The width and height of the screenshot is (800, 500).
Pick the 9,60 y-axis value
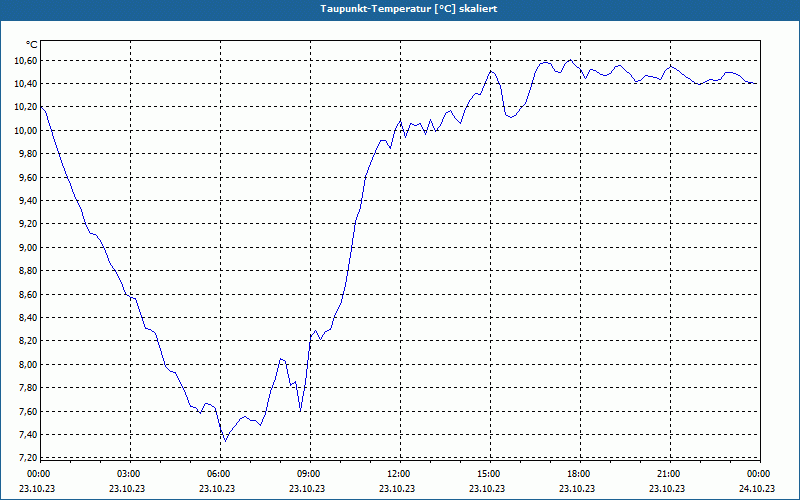(28, 177)
